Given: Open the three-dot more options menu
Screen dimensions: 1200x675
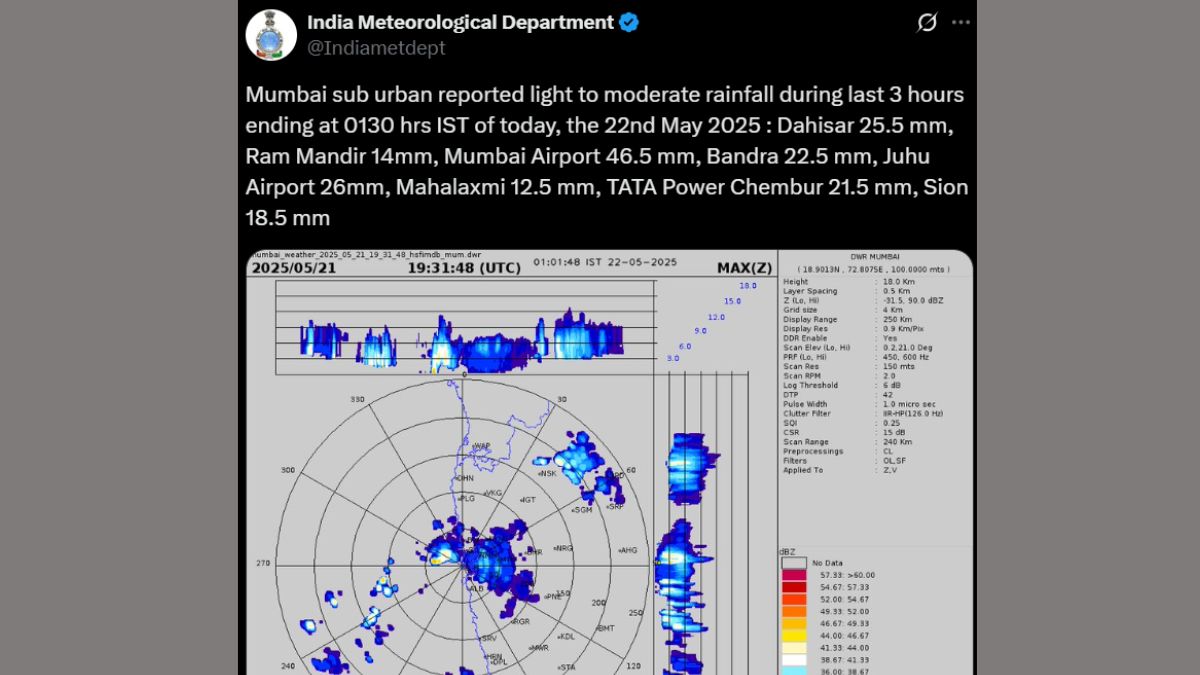Looking at the screenshot, I should coord(960,23).
